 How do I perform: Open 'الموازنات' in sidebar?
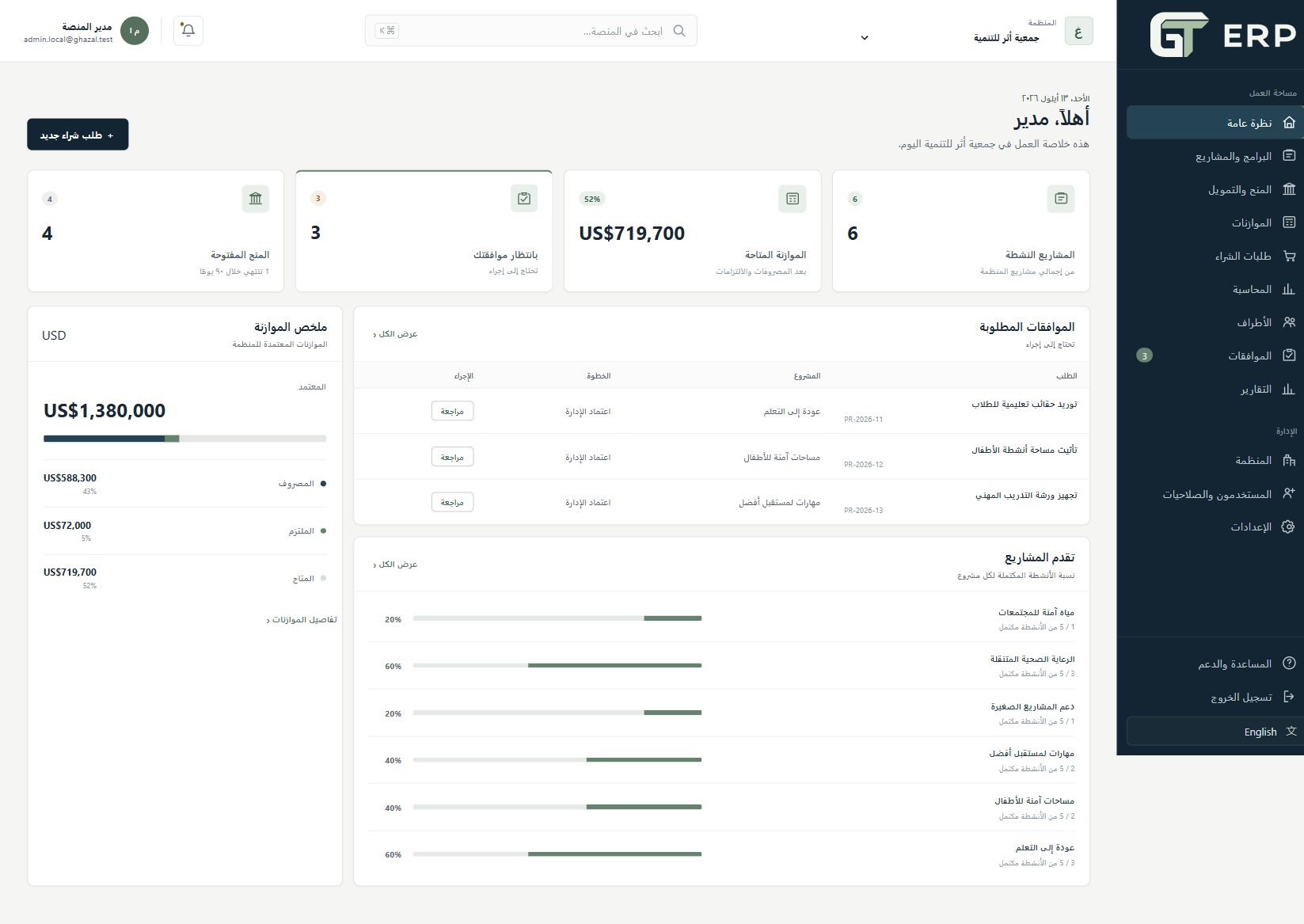click(1215, 222)
